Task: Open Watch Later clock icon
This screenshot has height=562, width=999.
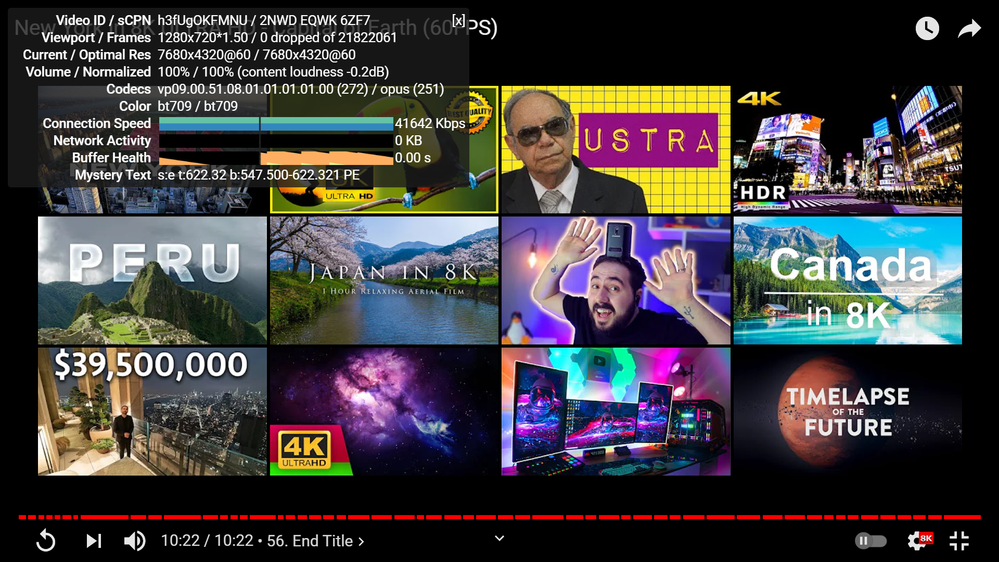Action: pyautogui.click(x=927, y=28)
